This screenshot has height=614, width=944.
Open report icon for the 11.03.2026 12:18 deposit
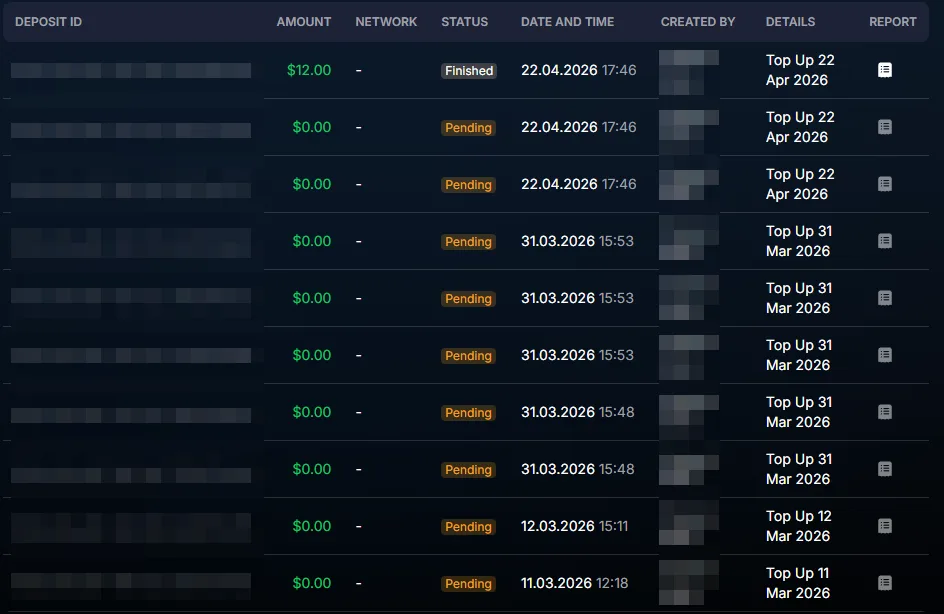pos(884,583)
